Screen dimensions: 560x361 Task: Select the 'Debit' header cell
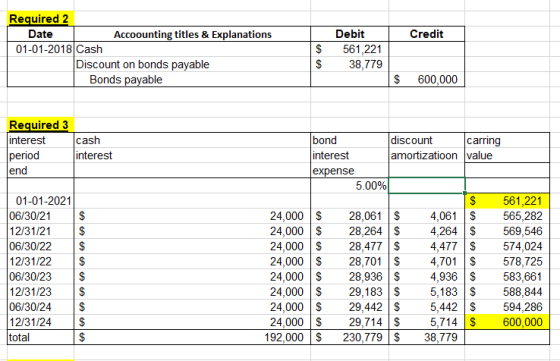click(x=350, y=34)
